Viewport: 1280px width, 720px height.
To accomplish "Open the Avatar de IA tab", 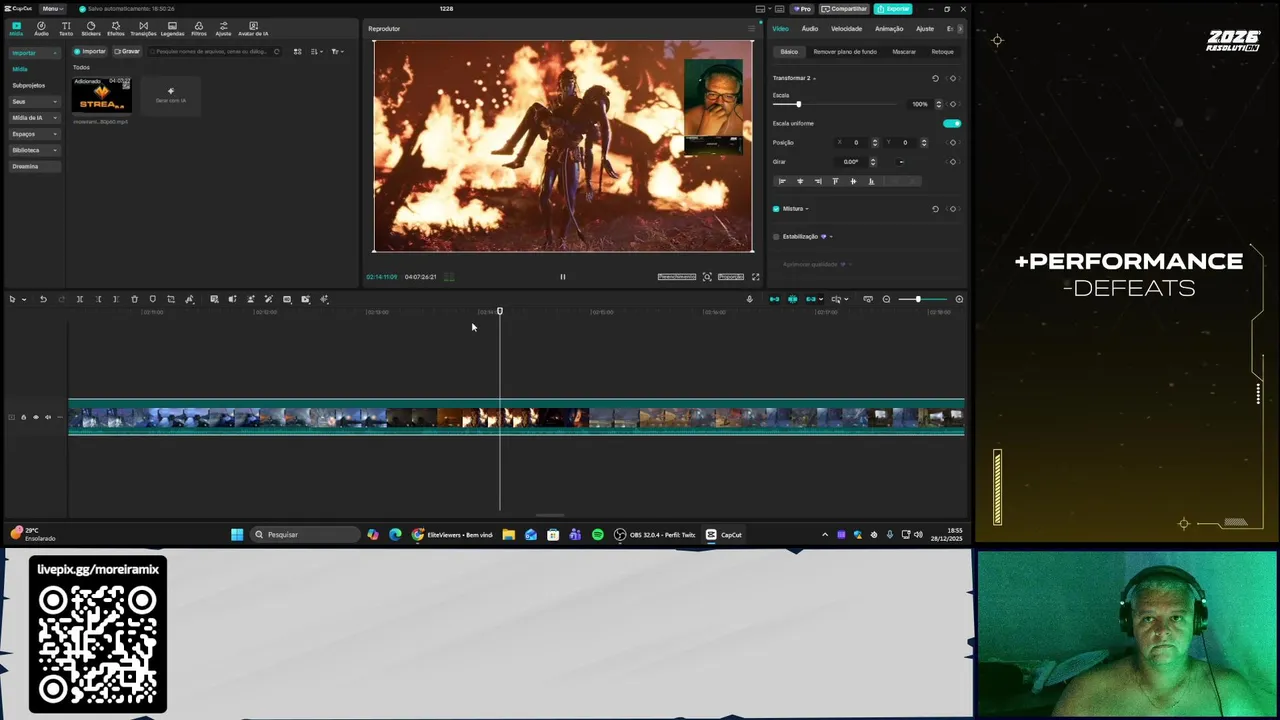I will pos(253,29).
